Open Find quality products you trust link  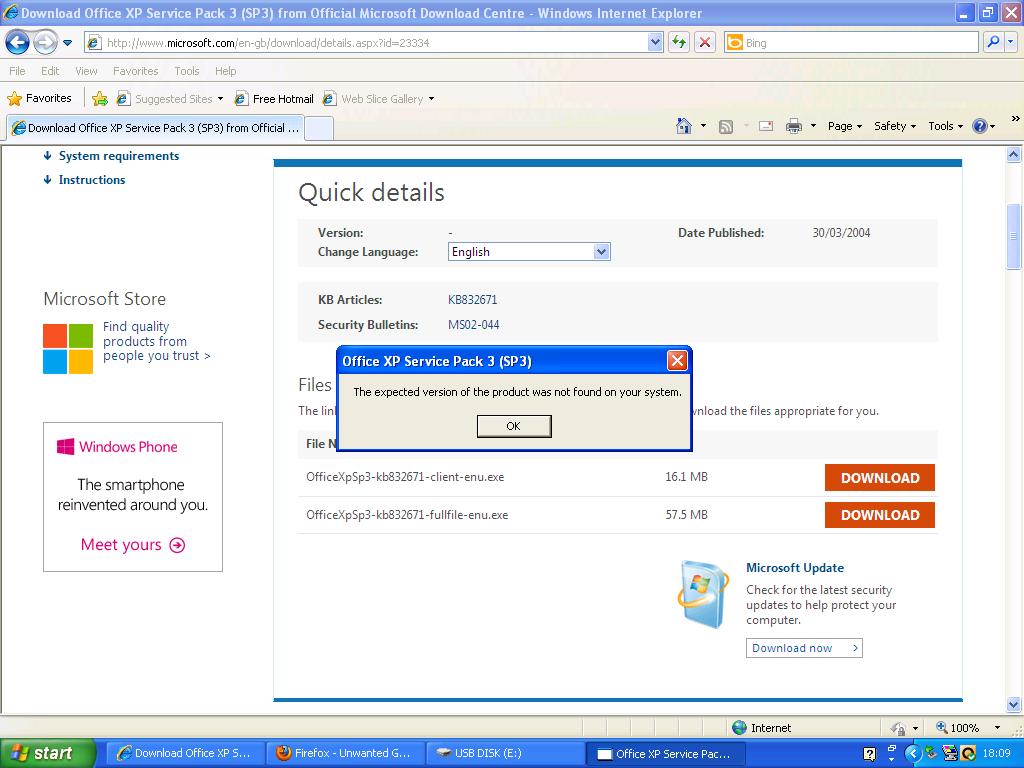156,341
